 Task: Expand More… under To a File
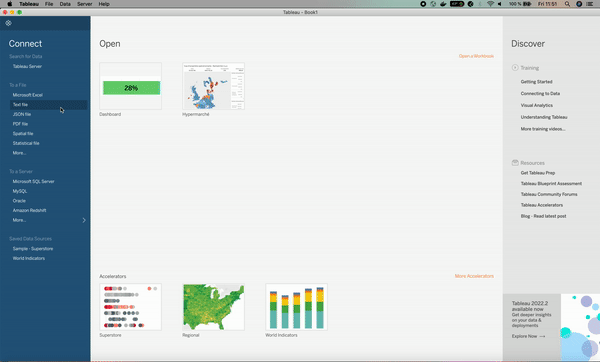click(x=19, y=153)
